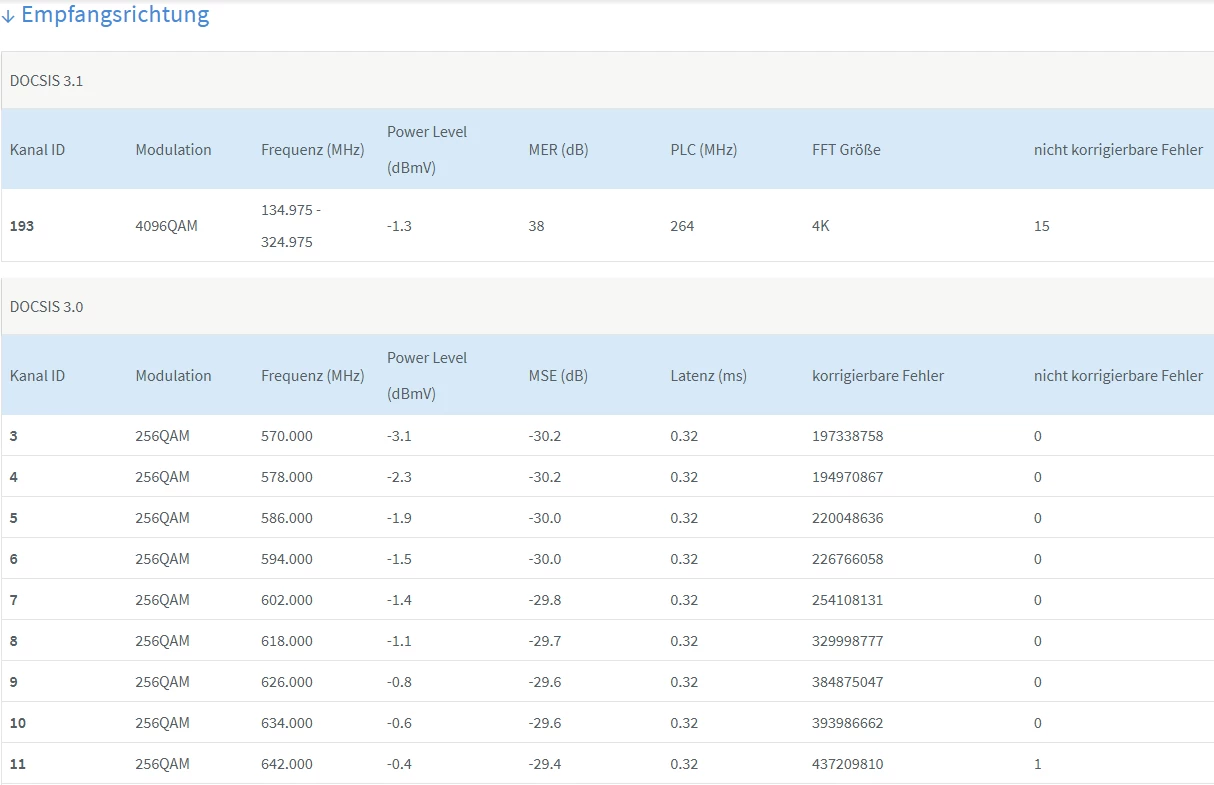This screenshot has width=1214, height=785.
Task: Click the Latenz (ms) column header
Action: [708, 376]
